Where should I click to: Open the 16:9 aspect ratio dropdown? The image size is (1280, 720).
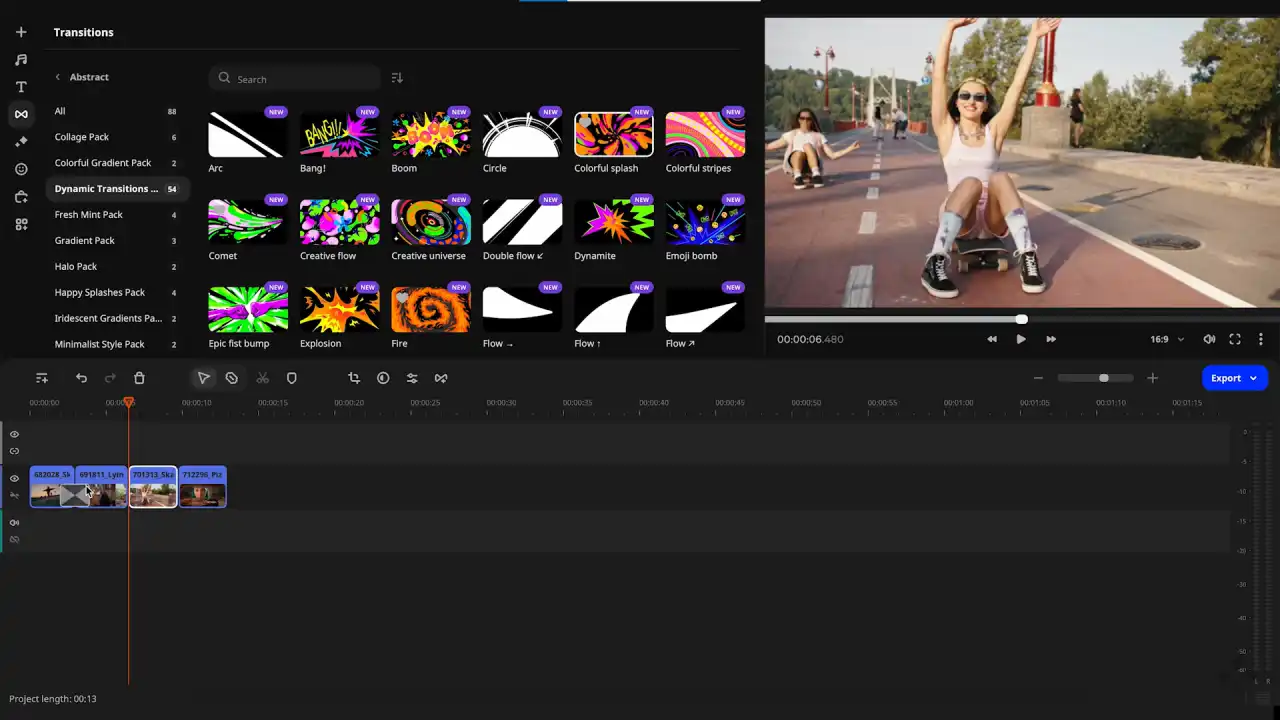tap(1167, 339)
